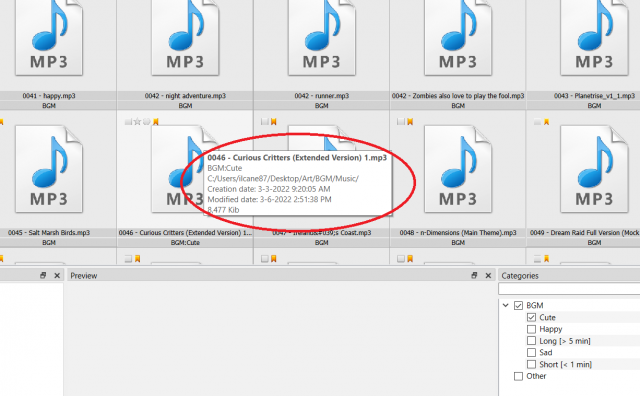Click the bookmark icon above Dream Raid Full Version
The height and width of the screenshot is (396, 640).
(x=546, y=121)
